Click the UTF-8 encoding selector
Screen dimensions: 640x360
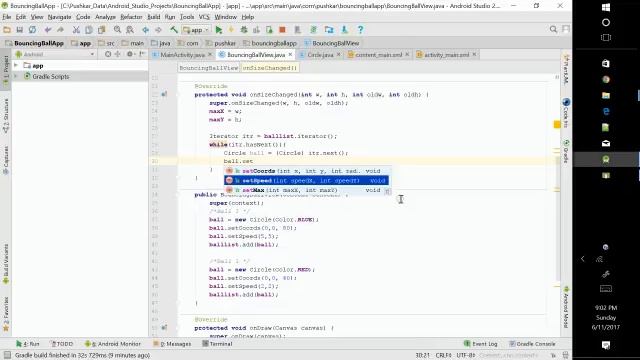click(x=466, y=356)
